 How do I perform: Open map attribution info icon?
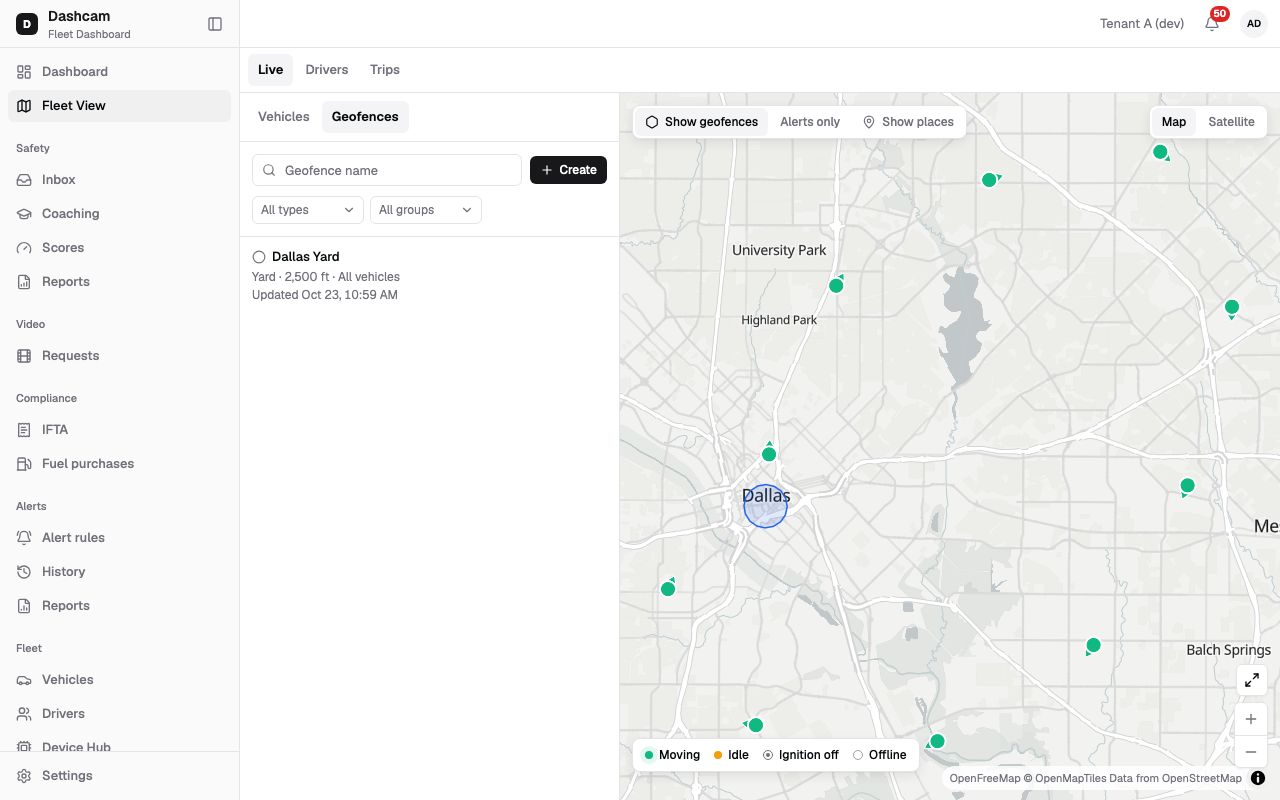pos(1258,778)
